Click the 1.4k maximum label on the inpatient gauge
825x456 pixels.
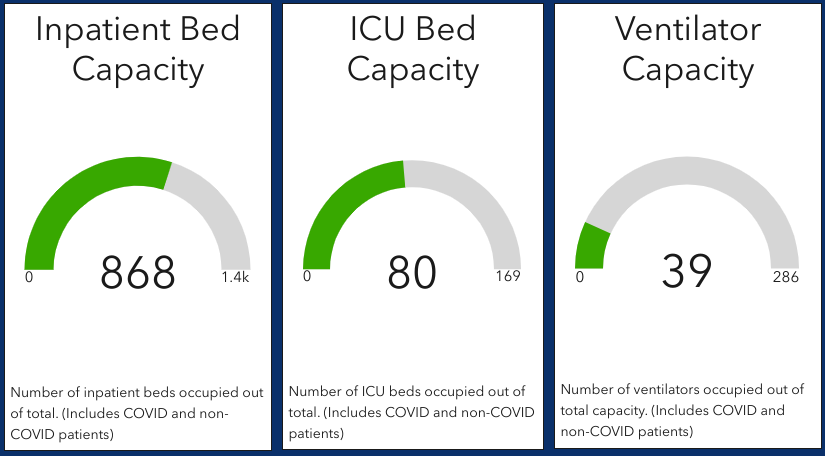(235, 277)
